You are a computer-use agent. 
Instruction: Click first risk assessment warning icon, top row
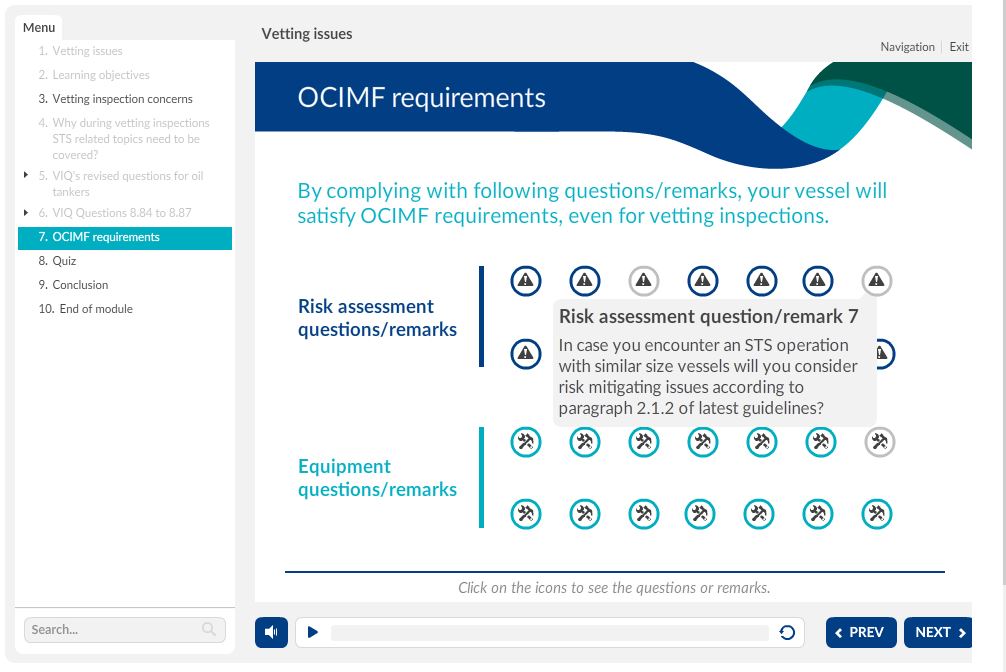pyautogui.click(x=525, y=280)
